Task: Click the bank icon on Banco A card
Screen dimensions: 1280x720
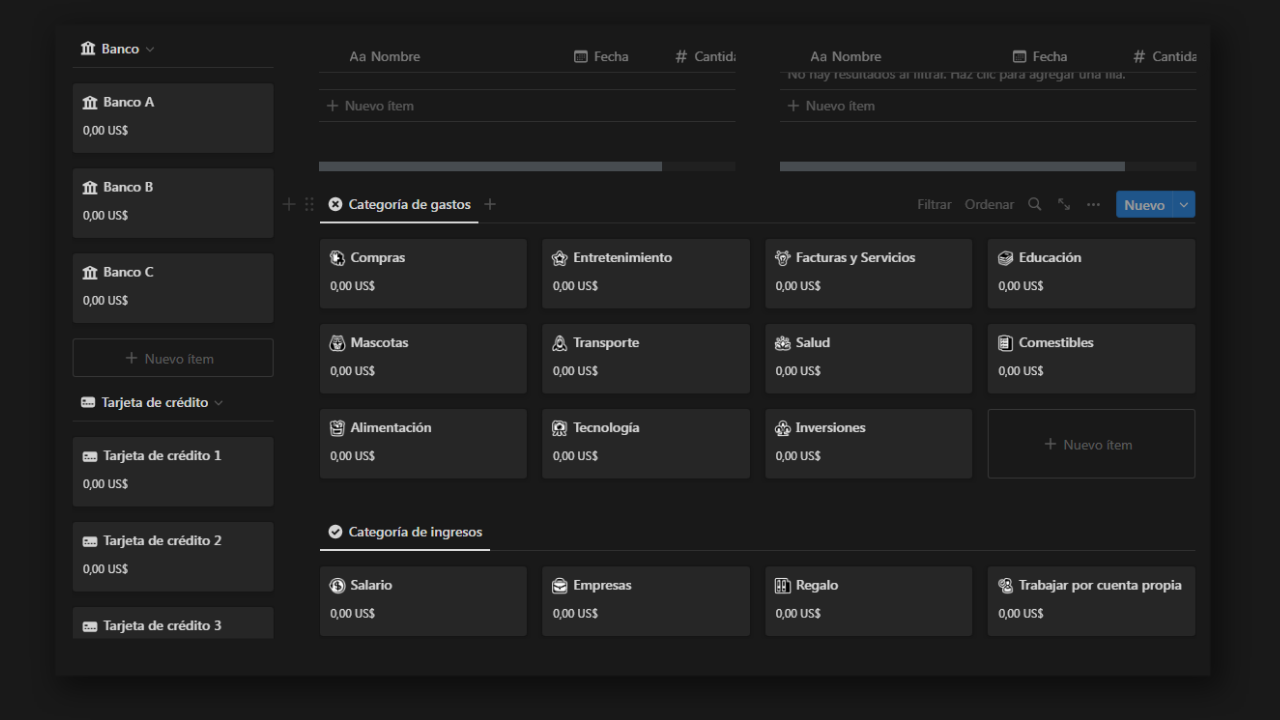Action: tap(90, 102)
